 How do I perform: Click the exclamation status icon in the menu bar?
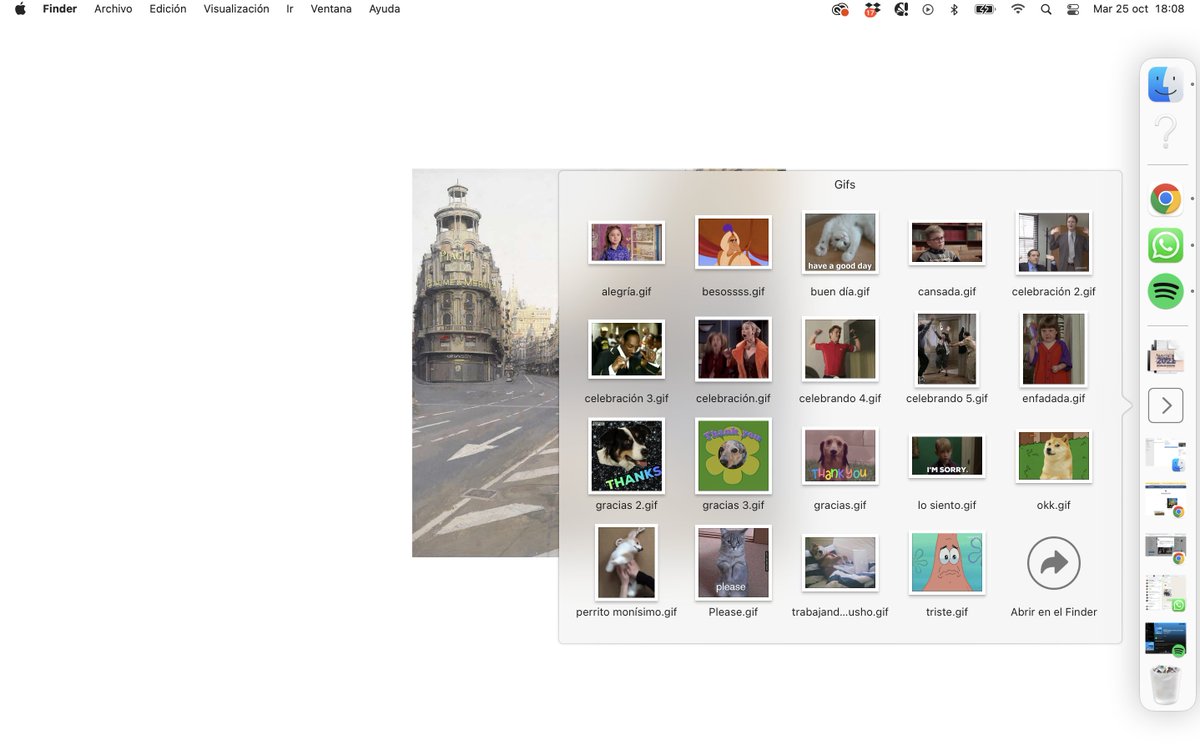click(x=901, y=9)
